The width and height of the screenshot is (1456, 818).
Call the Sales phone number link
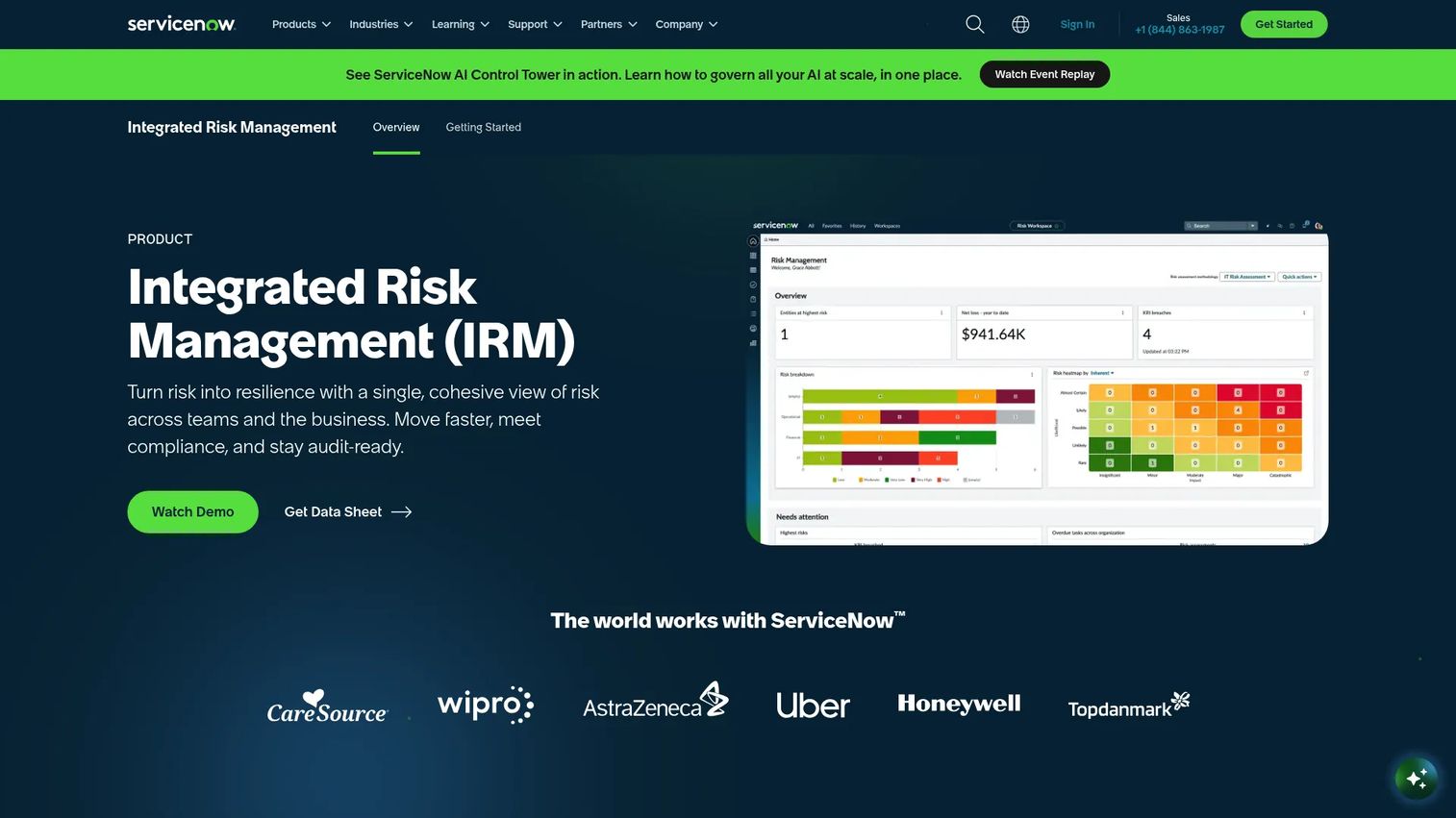tap(1180, 30)
